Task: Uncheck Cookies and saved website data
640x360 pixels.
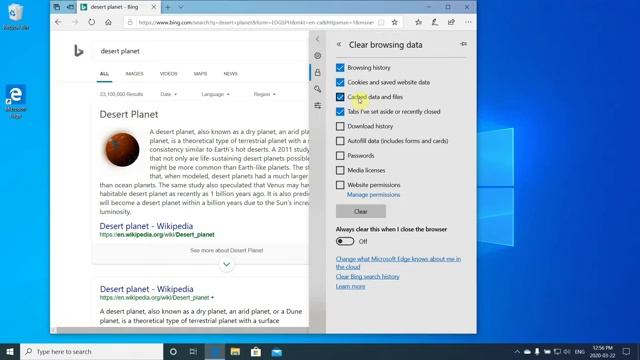Action: pyautogui.click(x=340, y=82)
